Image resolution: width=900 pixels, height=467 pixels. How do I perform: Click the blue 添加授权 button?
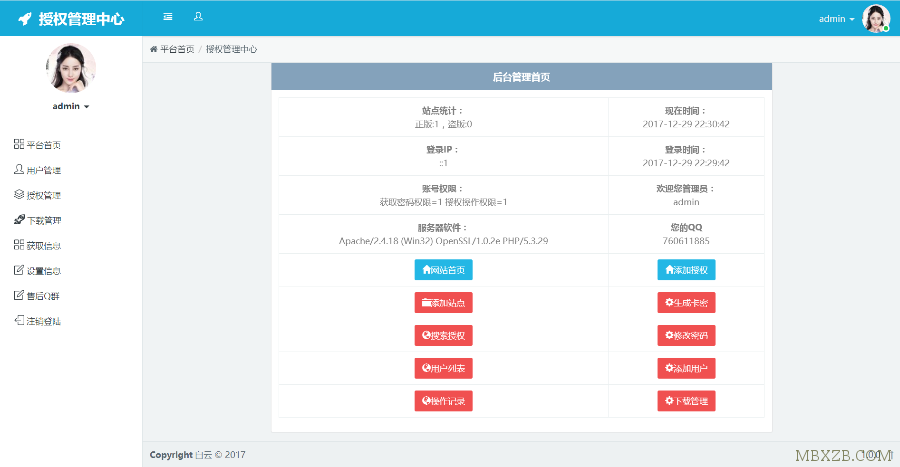click(686, 270)
